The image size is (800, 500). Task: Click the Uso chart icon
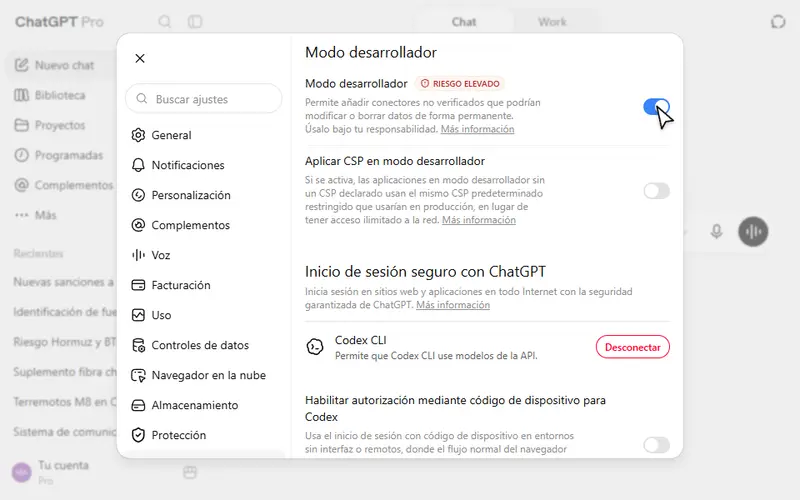(x=138, y=315)
